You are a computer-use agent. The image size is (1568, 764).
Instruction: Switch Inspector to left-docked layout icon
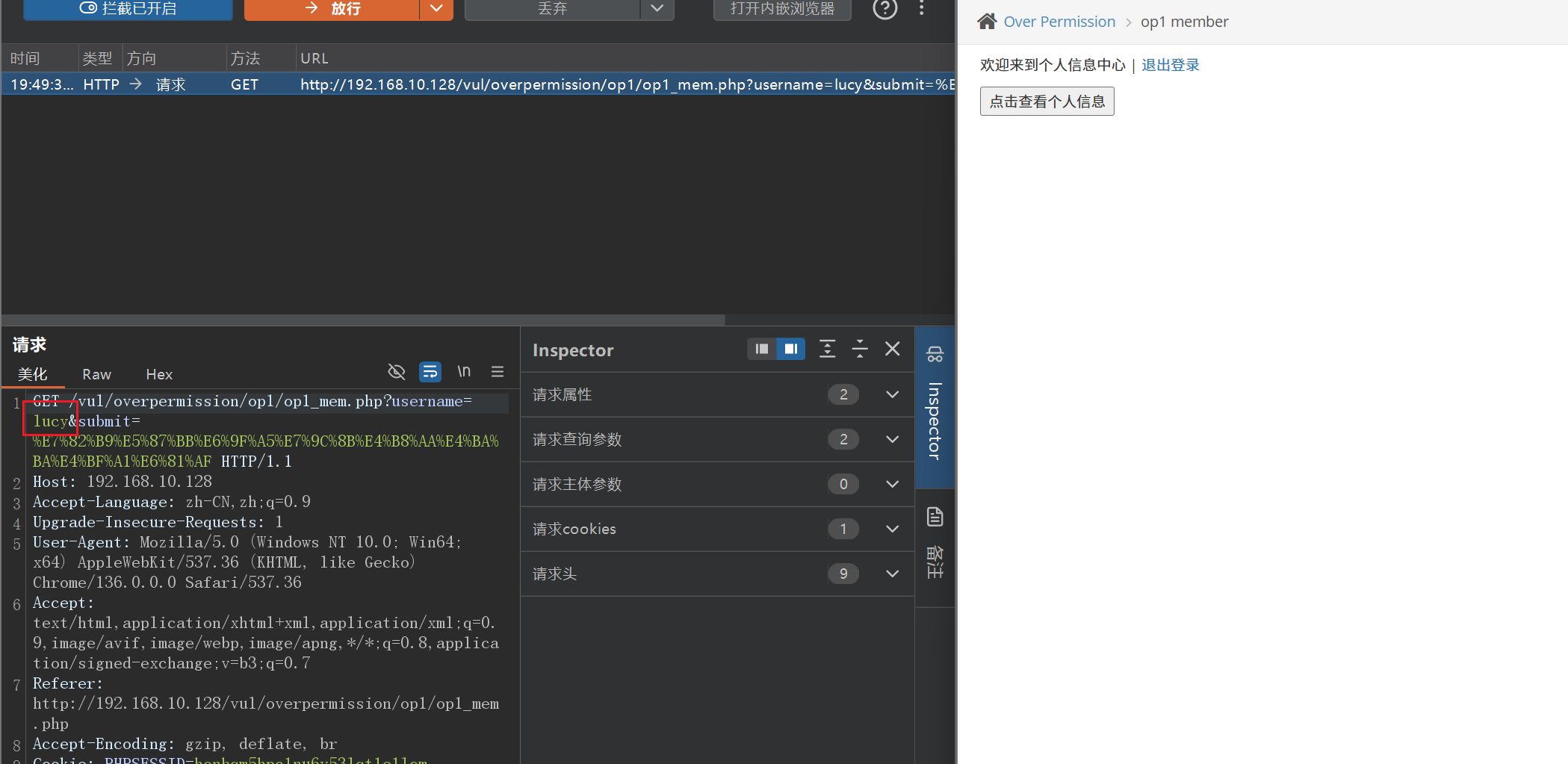[x=761, y=349]
